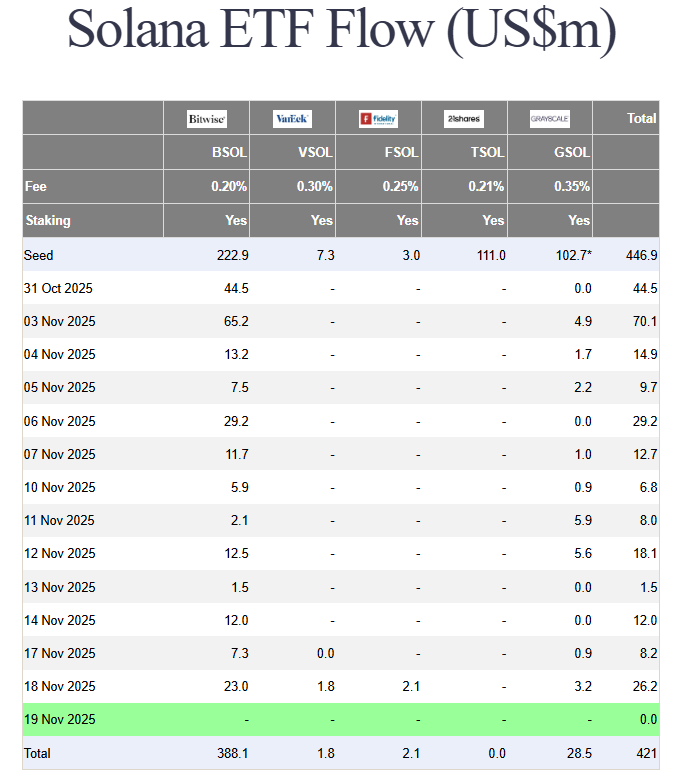Image resolution: width=692 pixels, height=782 pixels.
Task: Select the TSOL ticker header
Action: (487, 153)
